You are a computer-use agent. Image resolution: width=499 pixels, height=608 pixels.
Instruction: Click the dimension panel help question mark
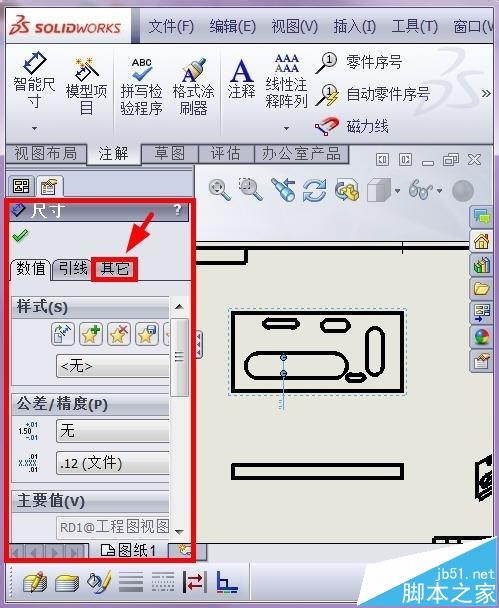pyautogui.click(x=177, y=210)
